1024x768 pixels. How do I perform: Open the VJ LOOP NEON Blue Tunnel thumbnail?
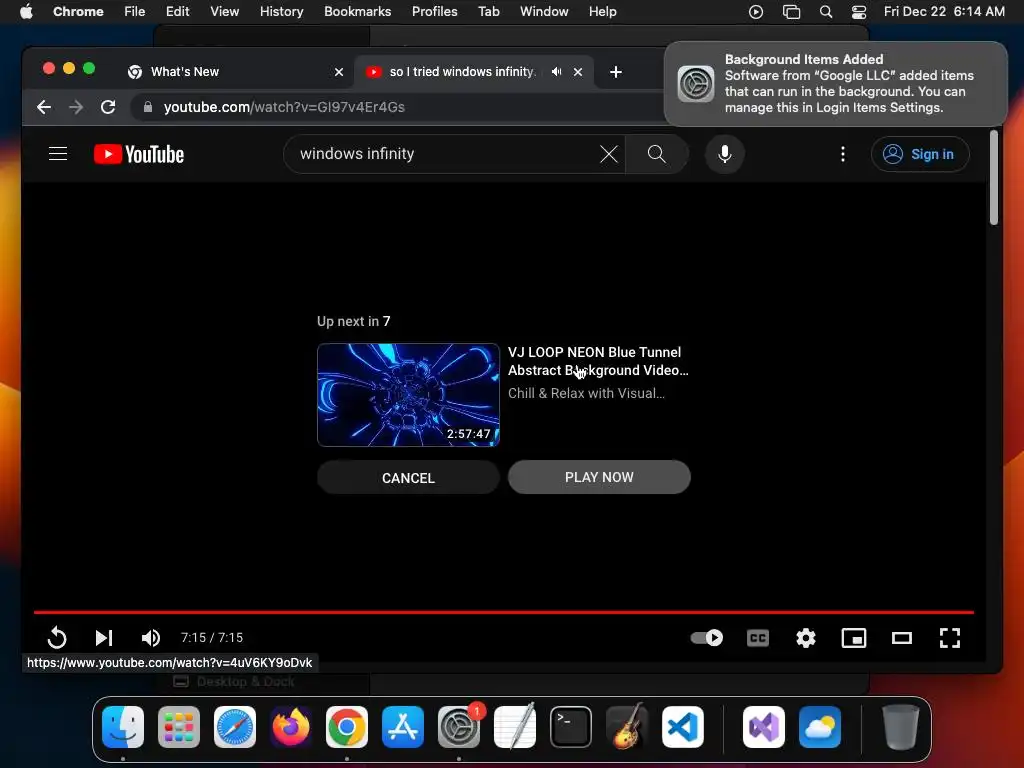(408, 395)
